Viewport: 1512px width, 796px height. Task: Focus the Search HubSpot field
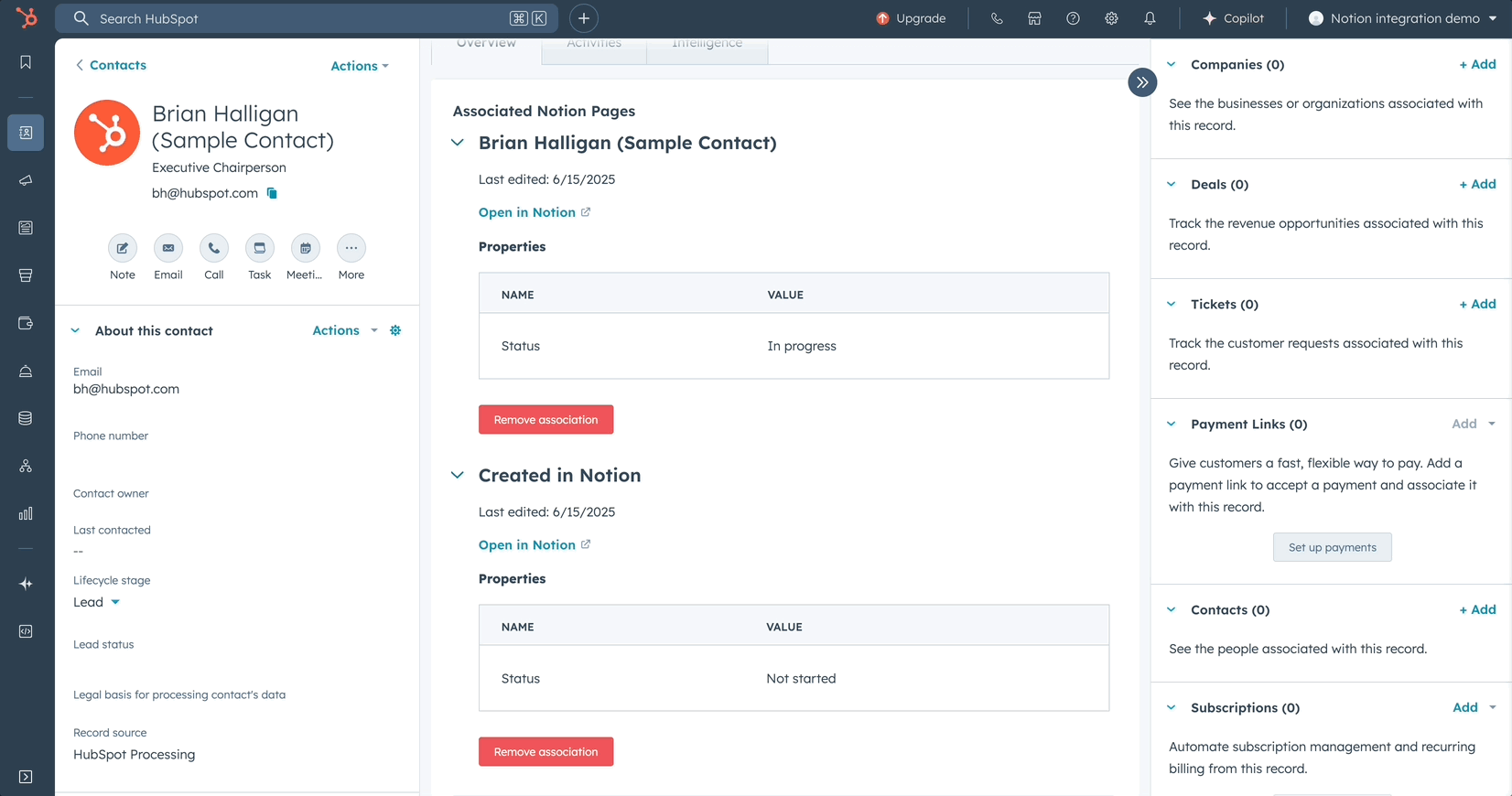[307, 18]
